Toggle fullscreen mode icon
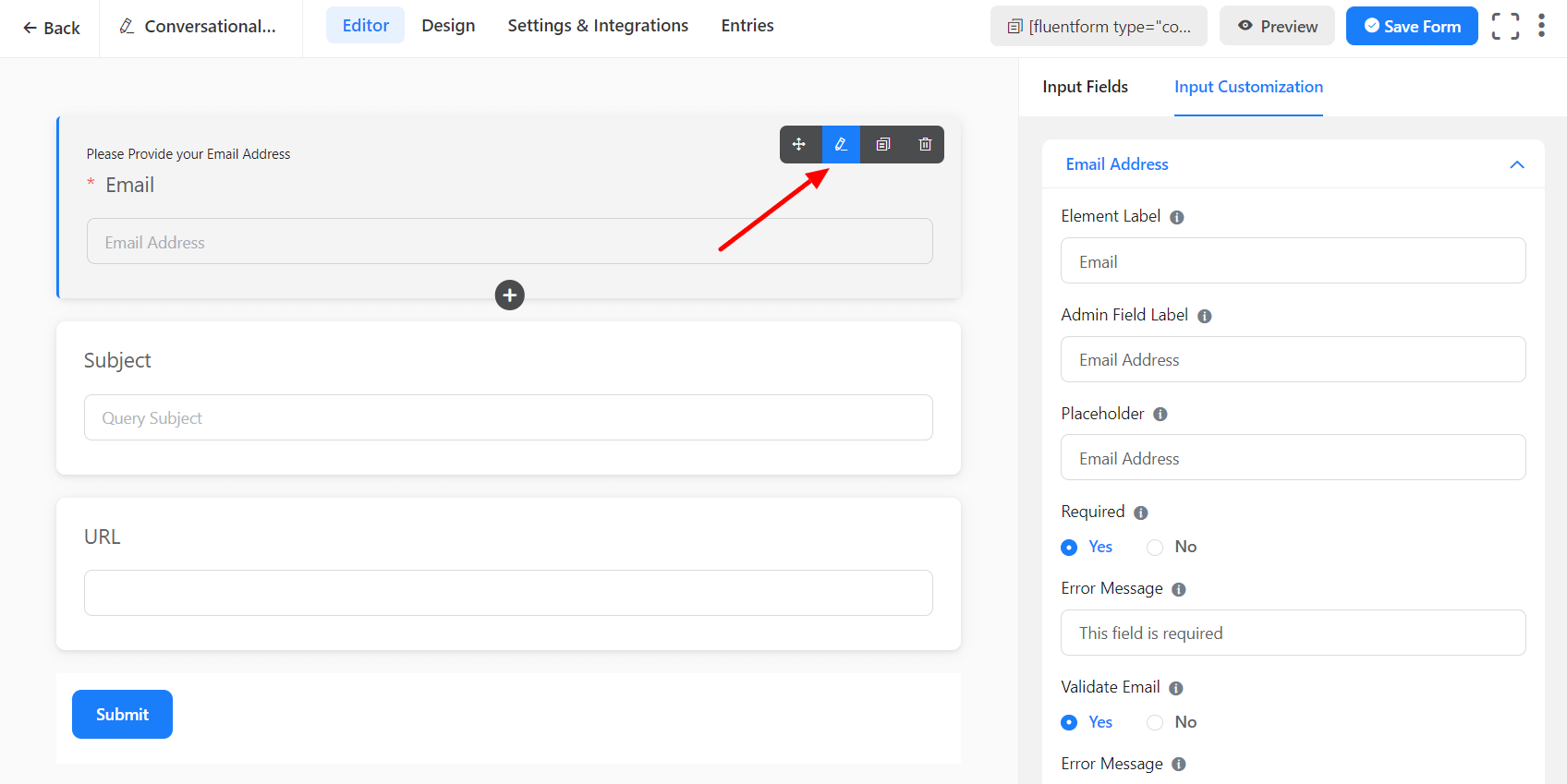 1504,26
